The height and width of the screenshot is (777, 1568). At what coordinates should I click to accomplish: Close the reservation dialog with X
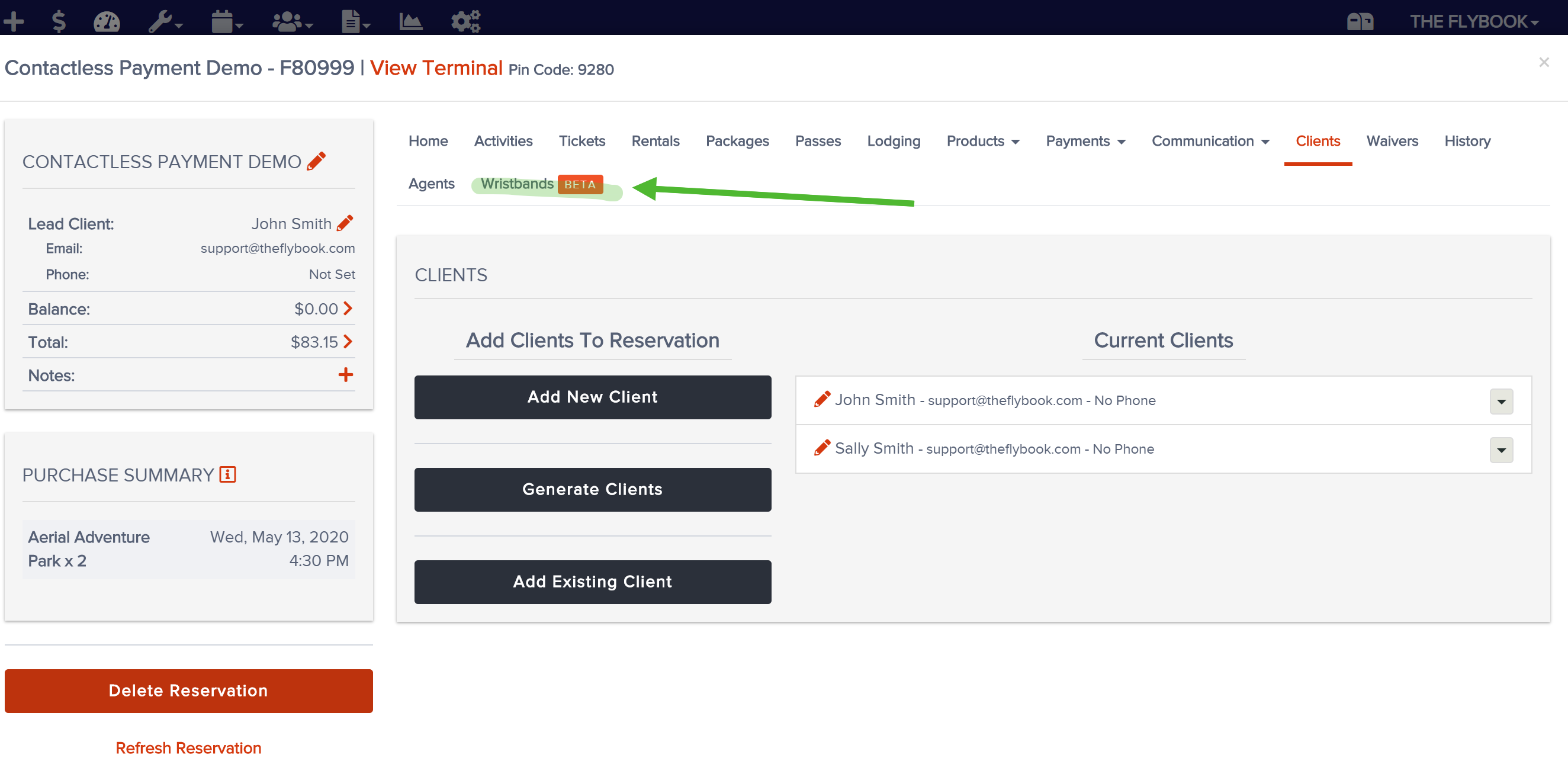tap(1544, 62)
